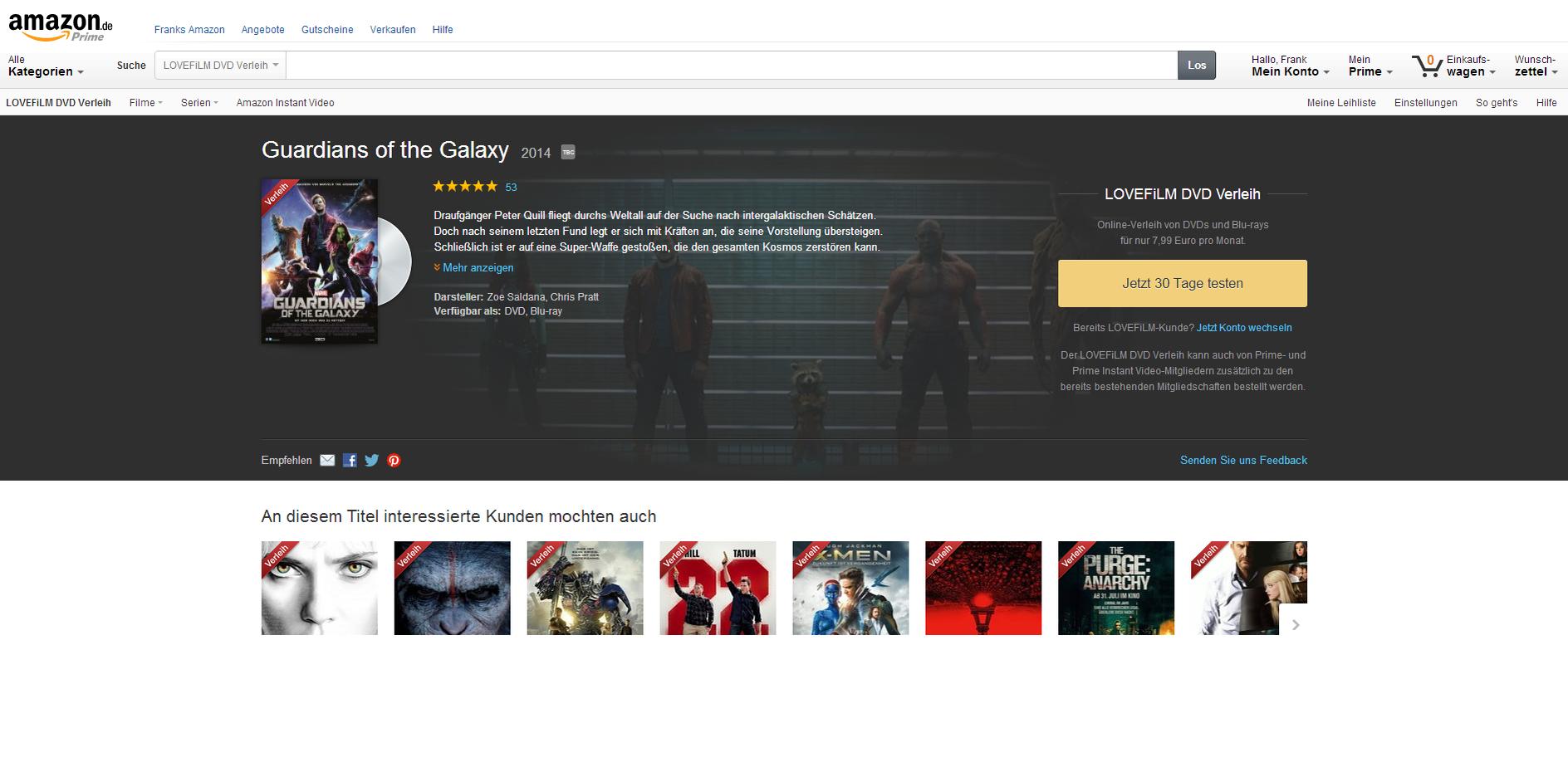Go to Amazon Instant Video
1568x767 pixels.
[x=285, y=103]
